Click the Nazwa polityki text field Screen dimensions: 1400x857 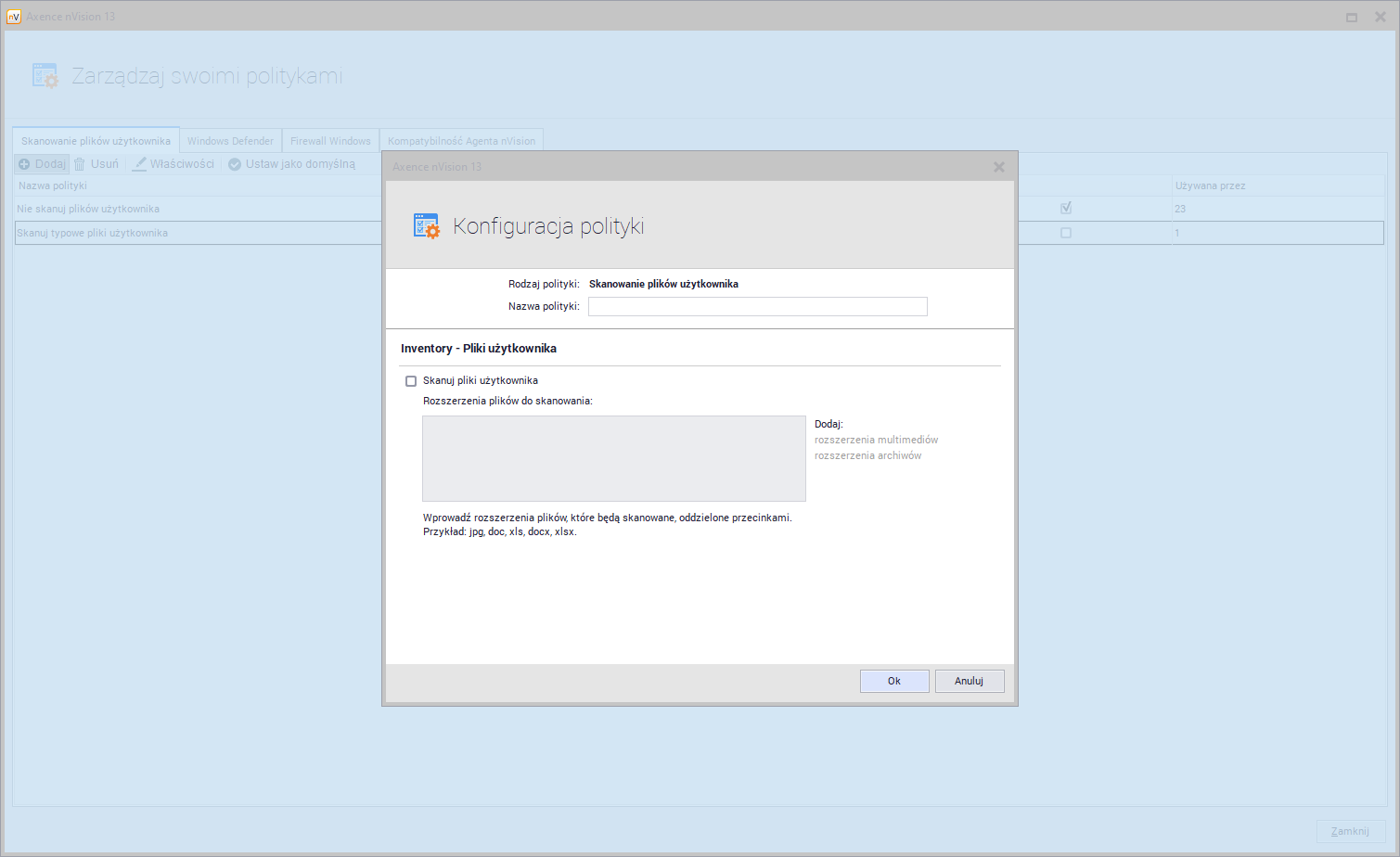[x=757, y=307]
